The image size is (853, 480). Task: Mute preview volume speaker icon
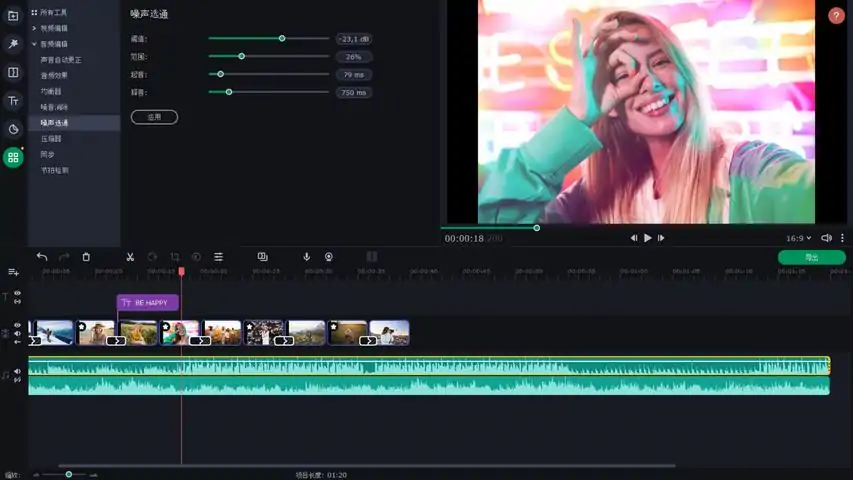[x=826, y=238]
